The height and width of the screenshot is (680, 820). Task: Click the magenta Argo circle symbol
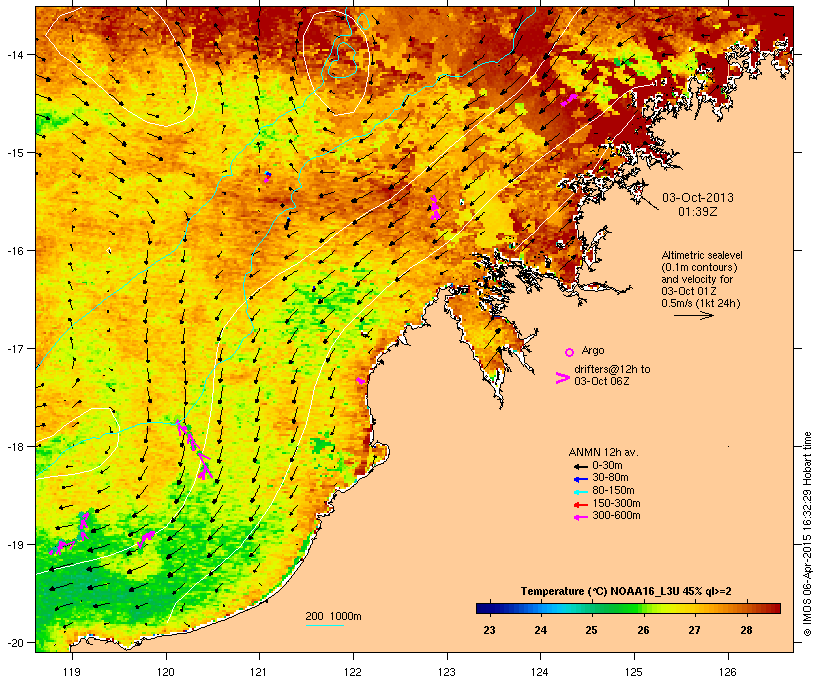570,352
